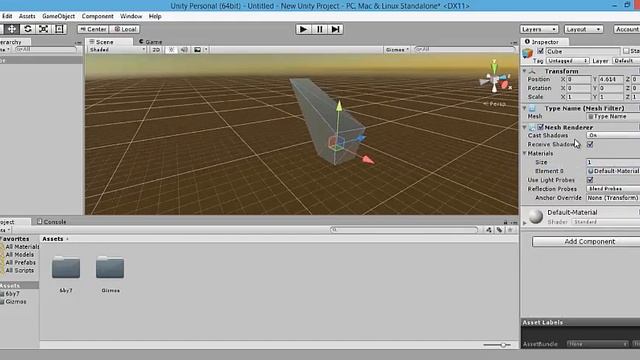This screenshot has height=360, width=640.
Task: Click the Step frame button
Action: point(335,29)
